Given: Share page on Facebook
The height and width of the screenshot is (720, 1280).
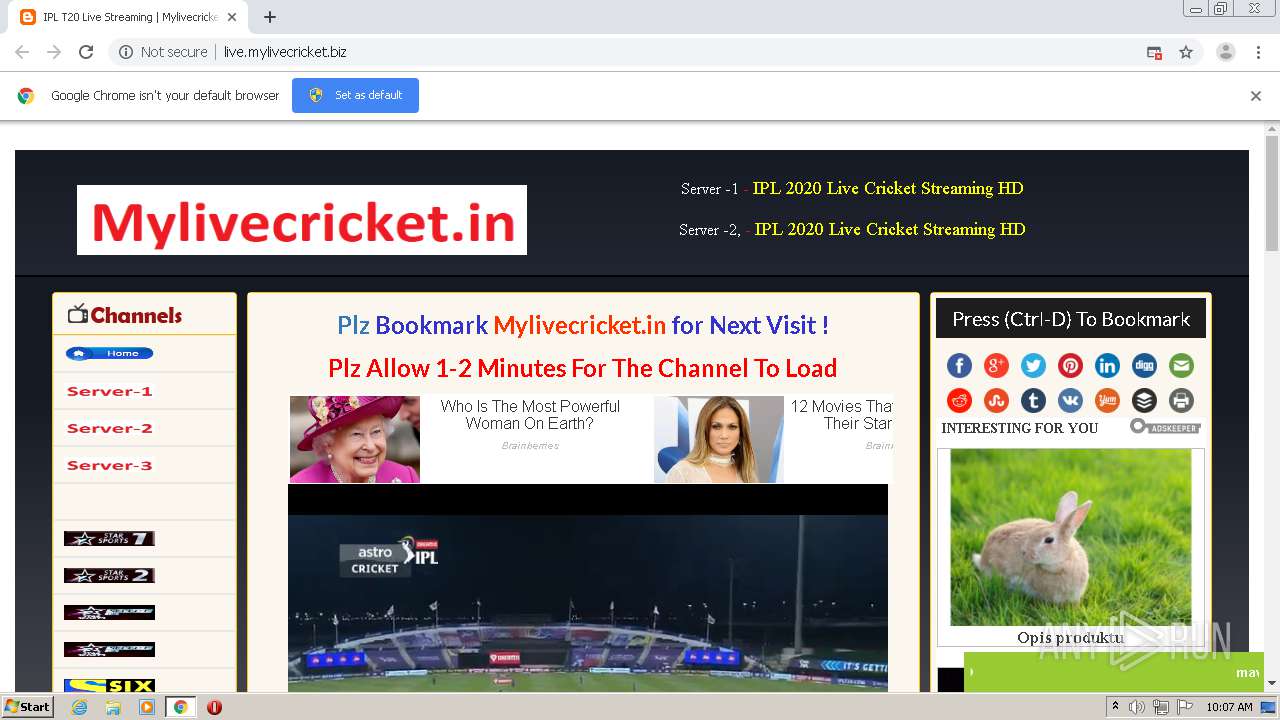Looking at the screenshot, I should coord(959,366).
